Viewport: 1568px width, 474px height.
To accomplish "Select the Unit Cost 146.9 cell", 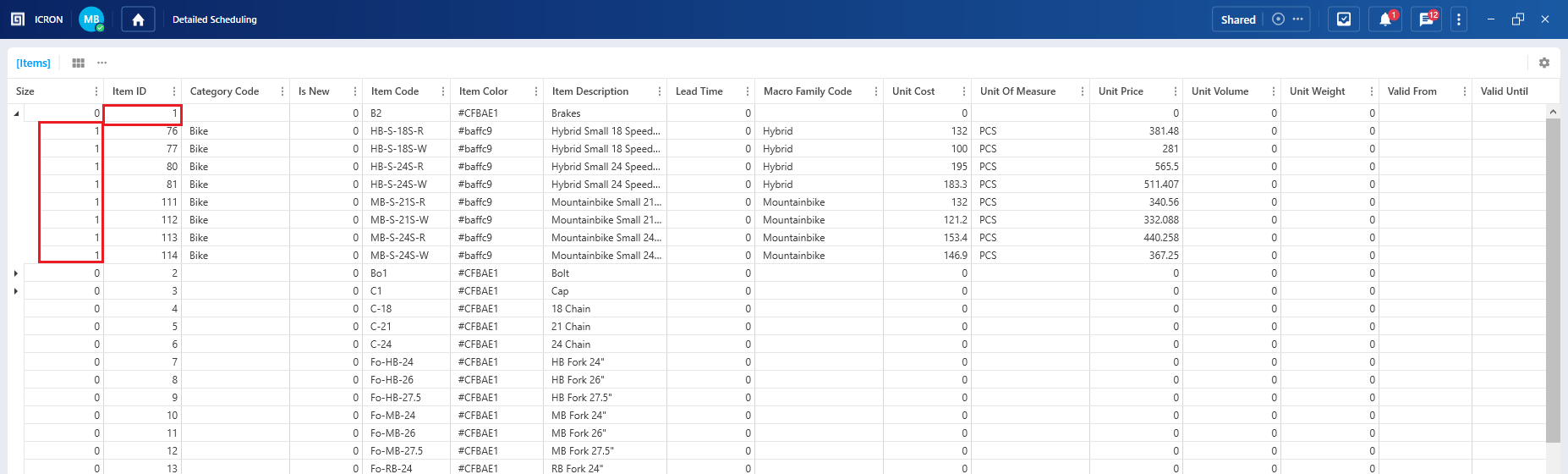I will (x=927, y=256).
